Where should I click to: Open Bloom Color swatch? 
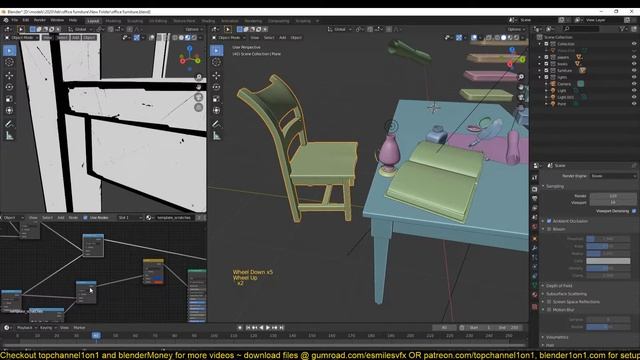[608, 261]
